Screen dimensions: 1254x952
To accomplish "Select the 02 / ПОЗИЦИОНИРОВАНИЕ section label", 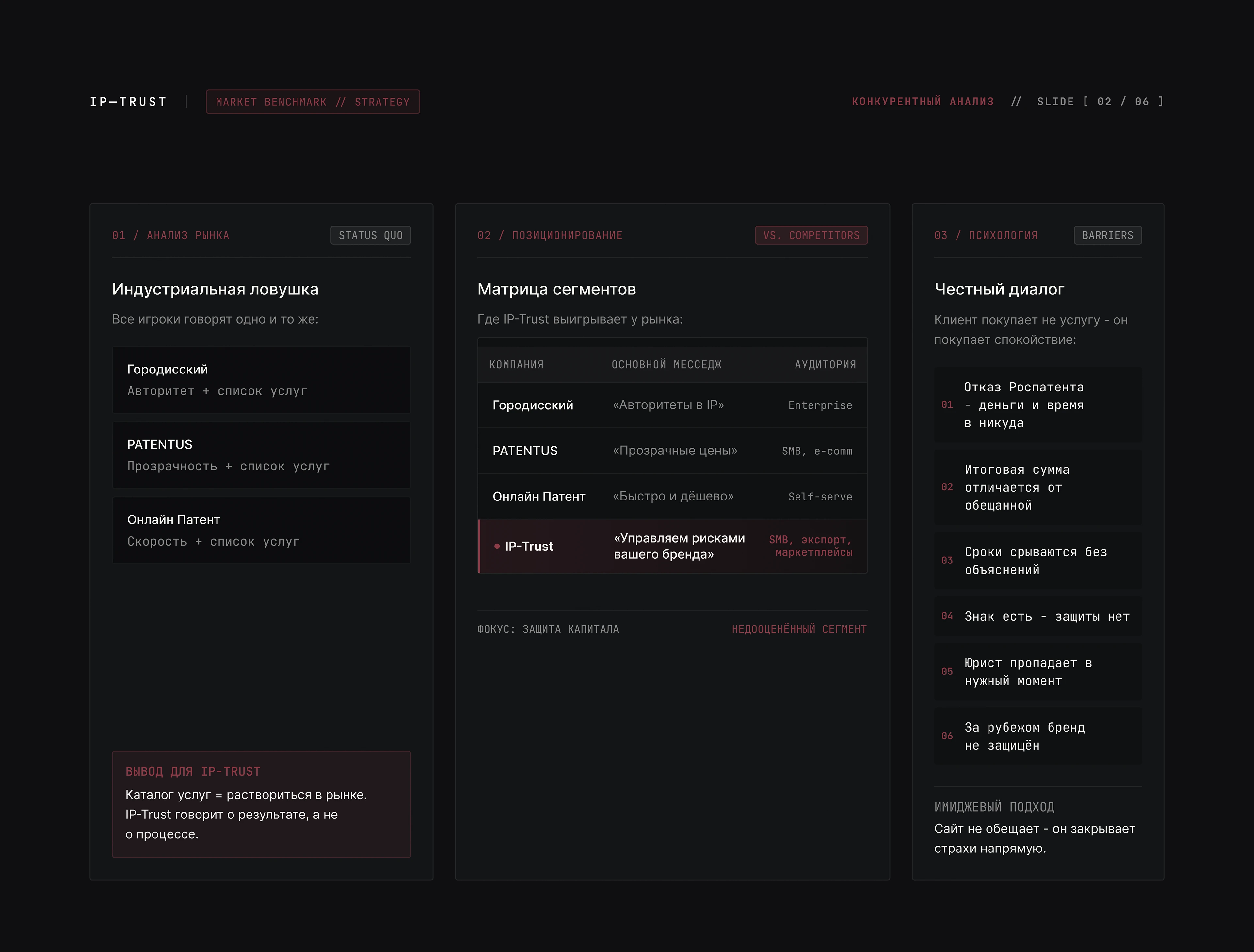I will click(x=550, y=235).
